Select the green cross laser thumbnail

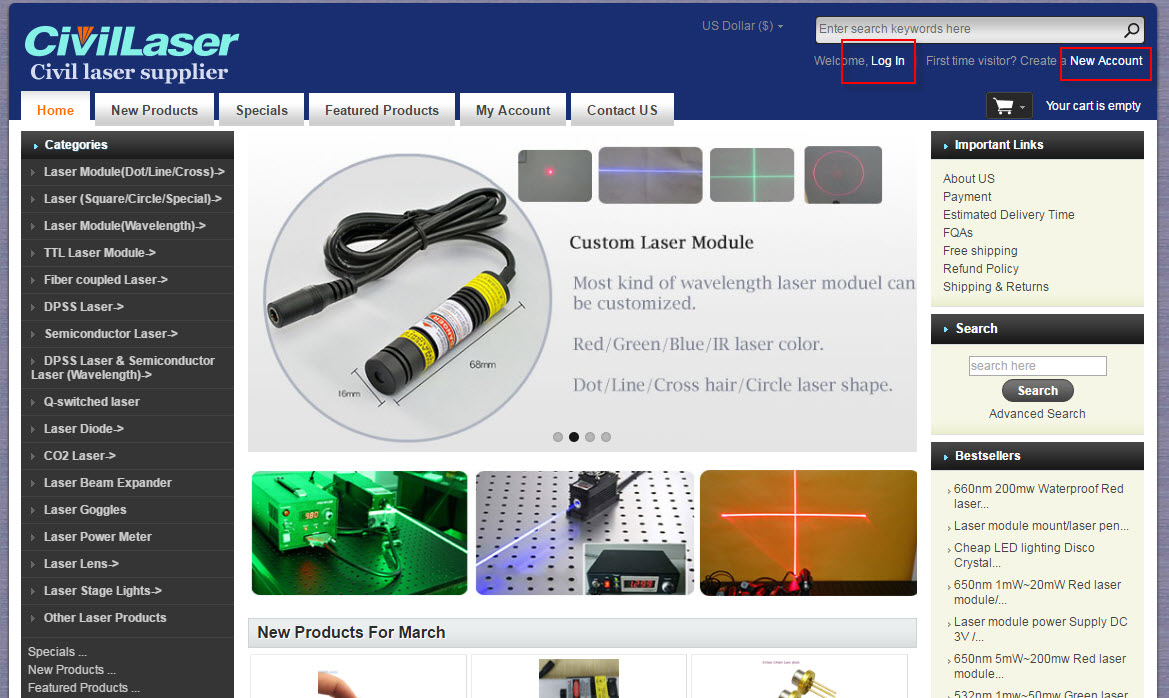(x=751, y=175)
